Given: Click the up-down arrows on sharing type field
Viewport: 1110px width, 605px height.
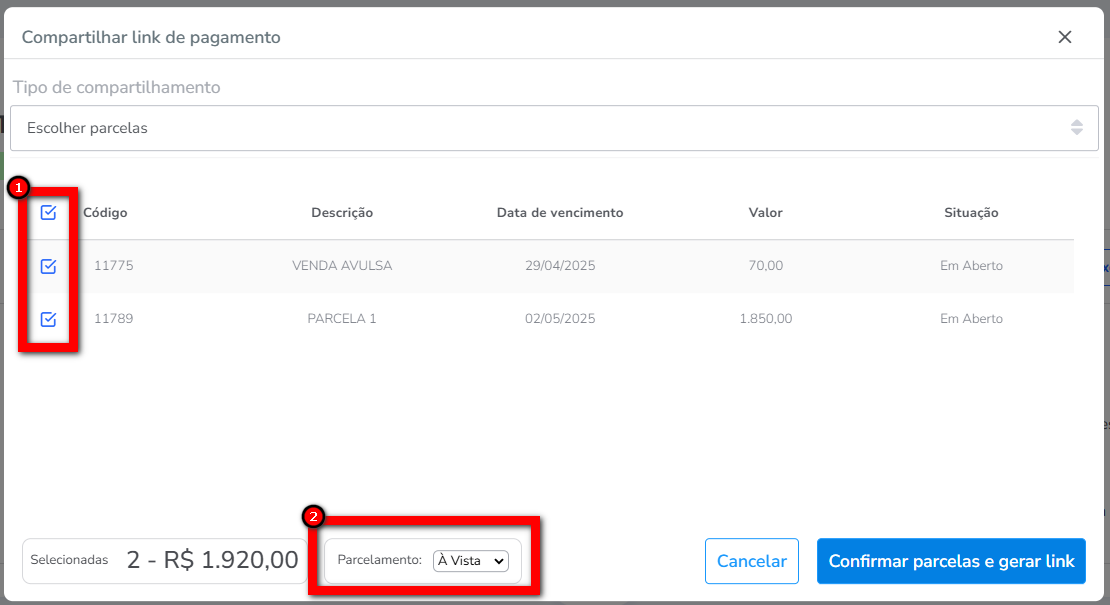Looking at the screenshot, I should pyautogui.click(x=1076, y=128).
